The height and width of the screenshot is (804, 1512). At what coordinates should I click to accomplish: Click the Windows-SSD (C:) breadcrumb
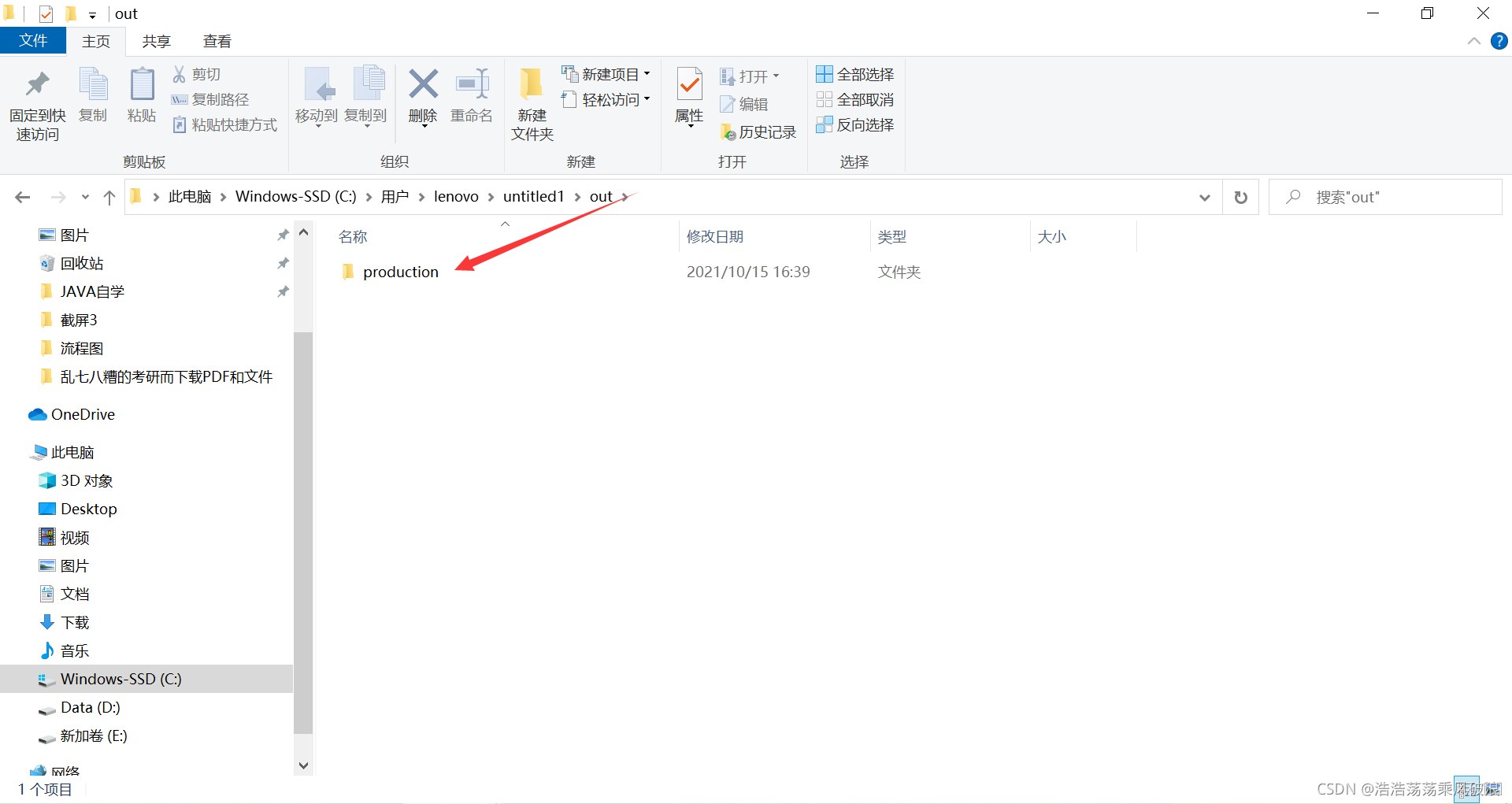click(x=296, y=196)
